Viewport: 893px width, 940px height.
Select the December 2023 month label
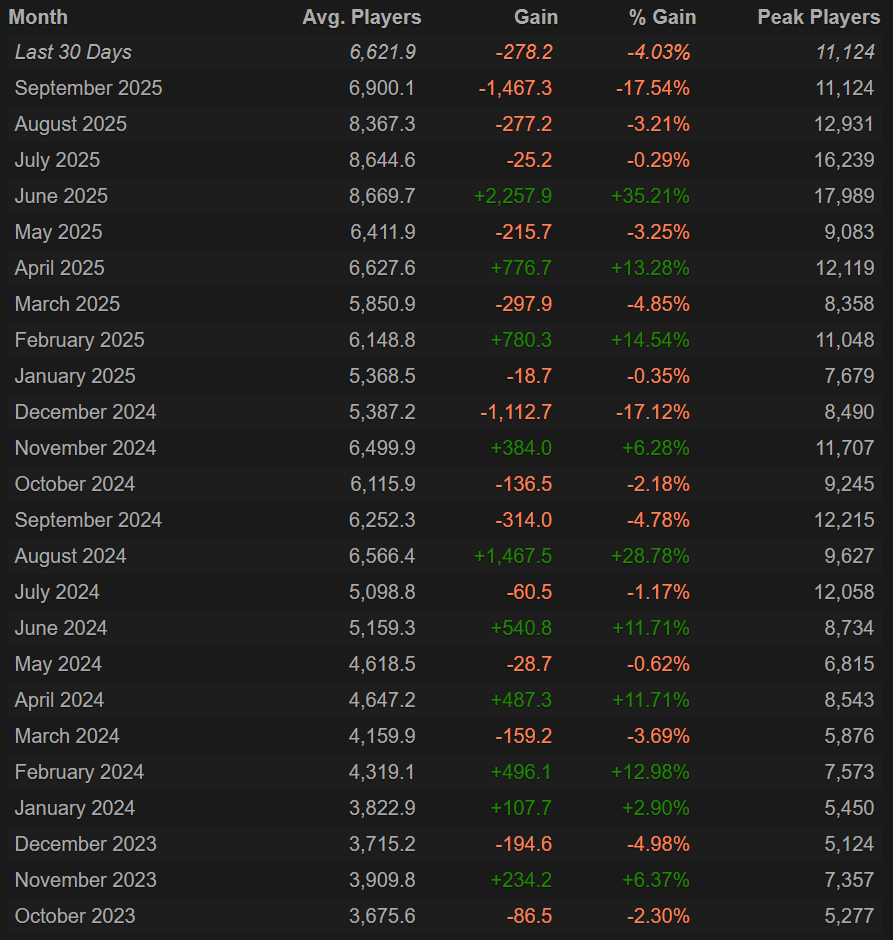click(86, 843)
